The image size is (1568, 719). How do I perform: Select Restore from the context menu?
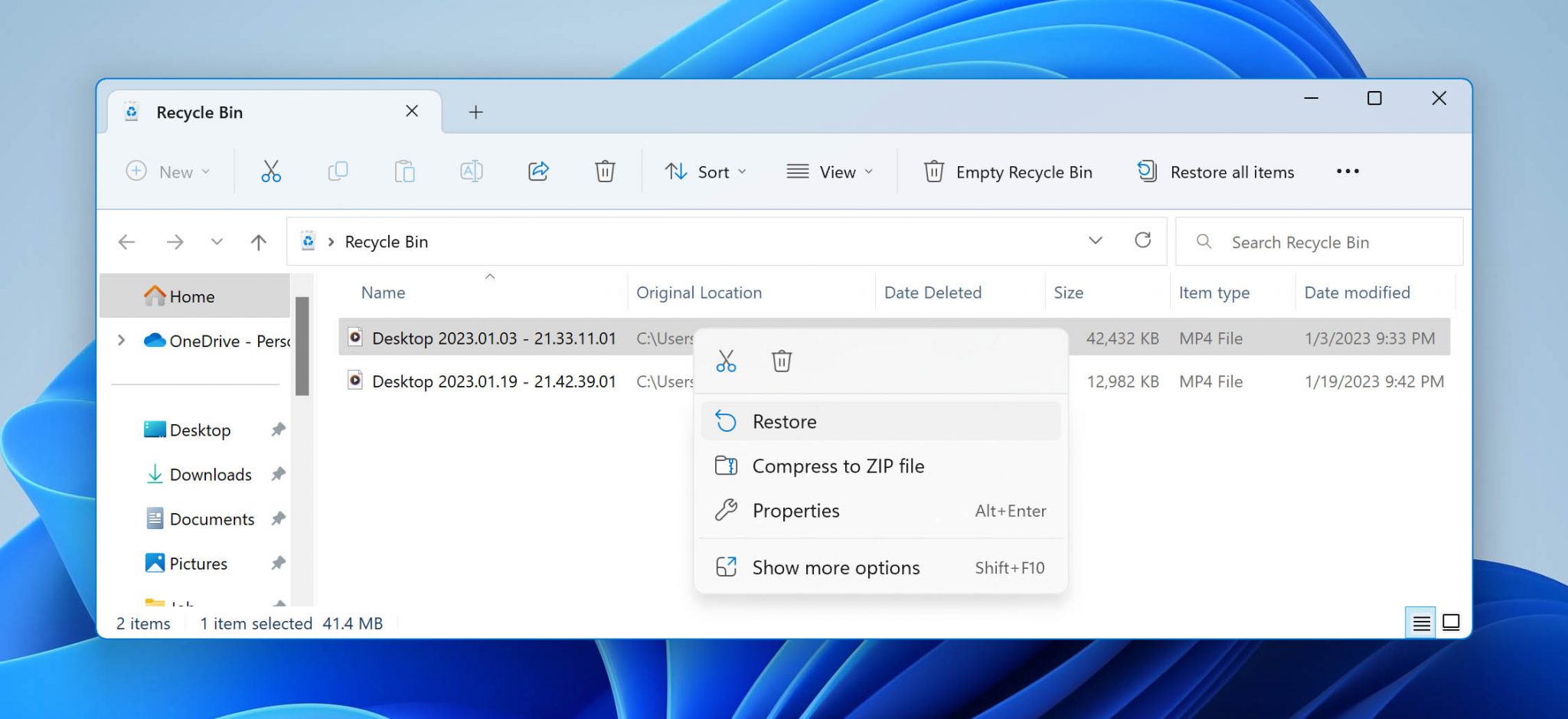click(x=784, y=420)
